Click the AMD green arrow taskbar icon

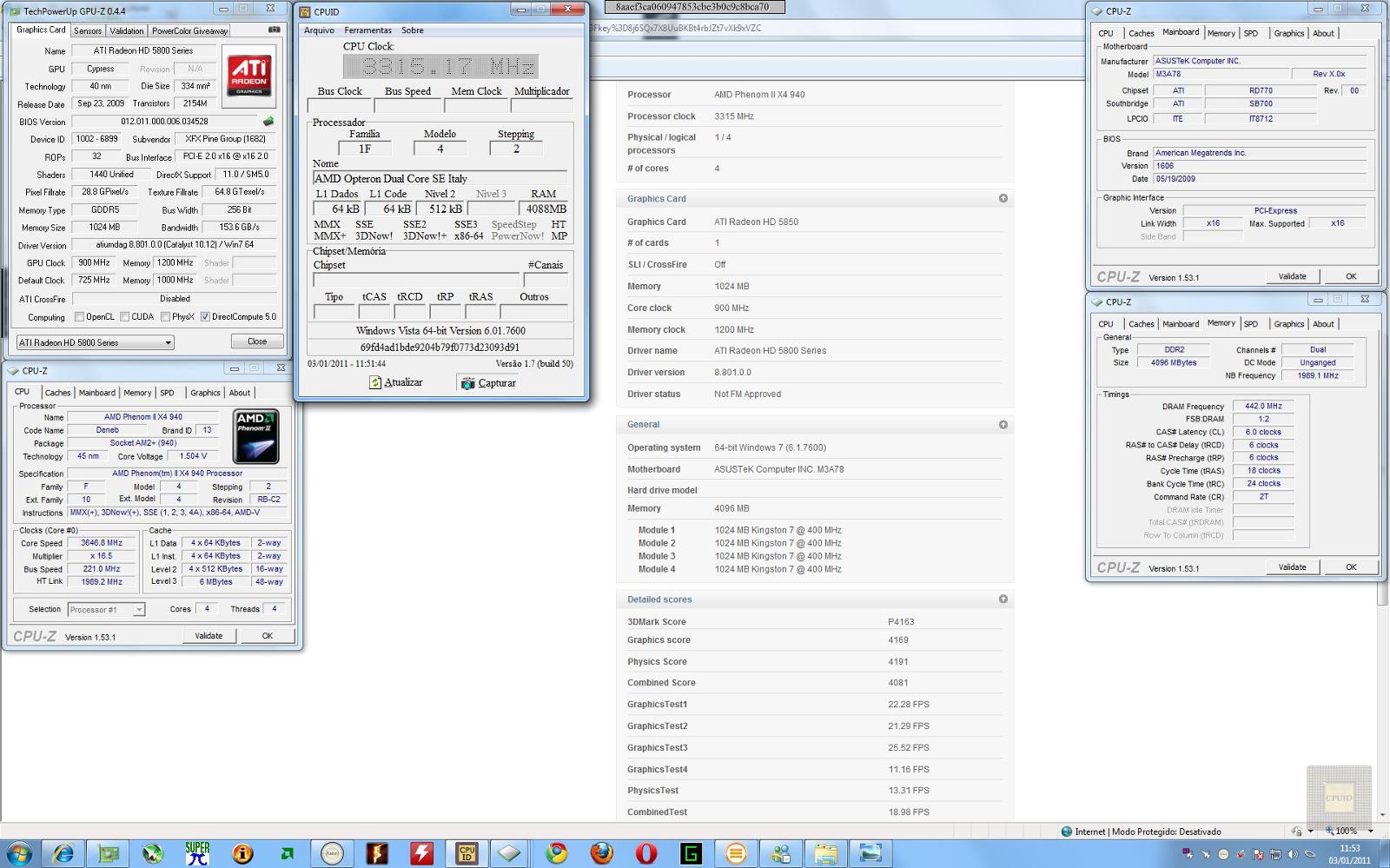288,853
